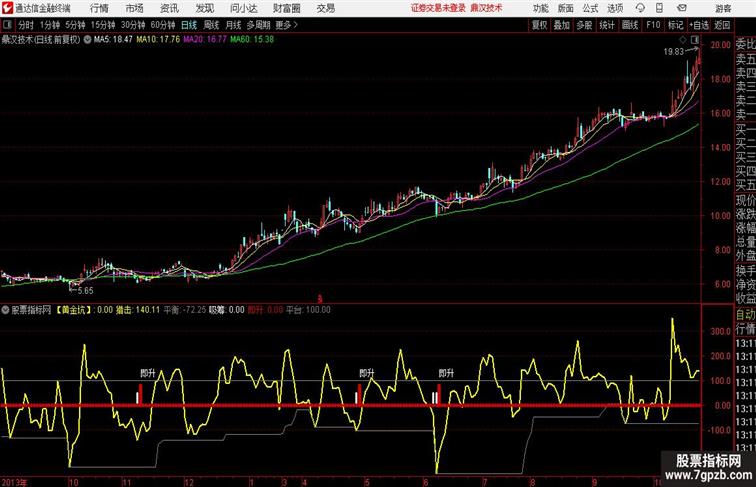Select the 日线 daily period tab
Viewport: 756px width, 487px height.
(x=189, y=25)
